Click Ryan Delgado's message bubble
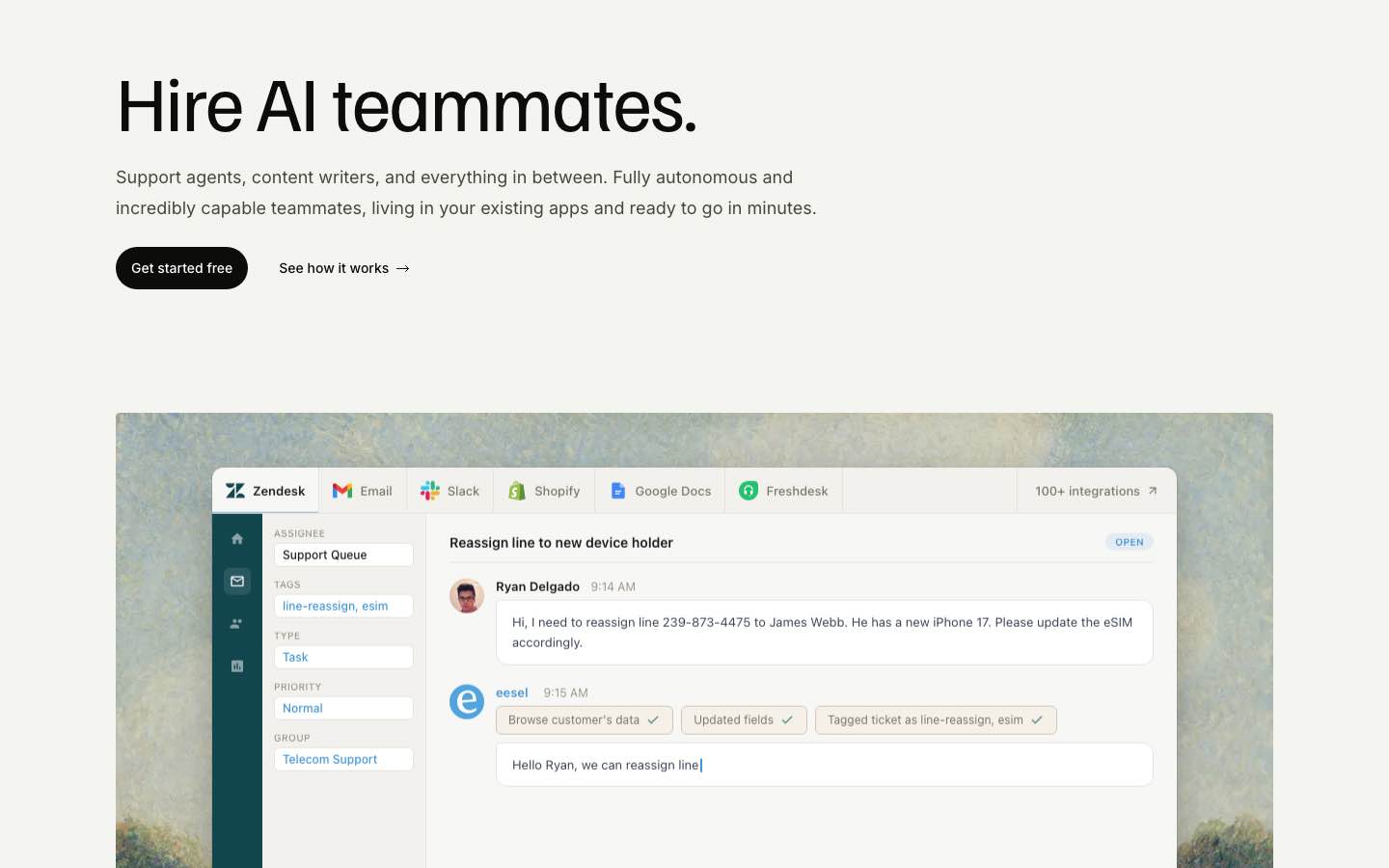This screenshot has width=1389, height=868. coord(825,633)
